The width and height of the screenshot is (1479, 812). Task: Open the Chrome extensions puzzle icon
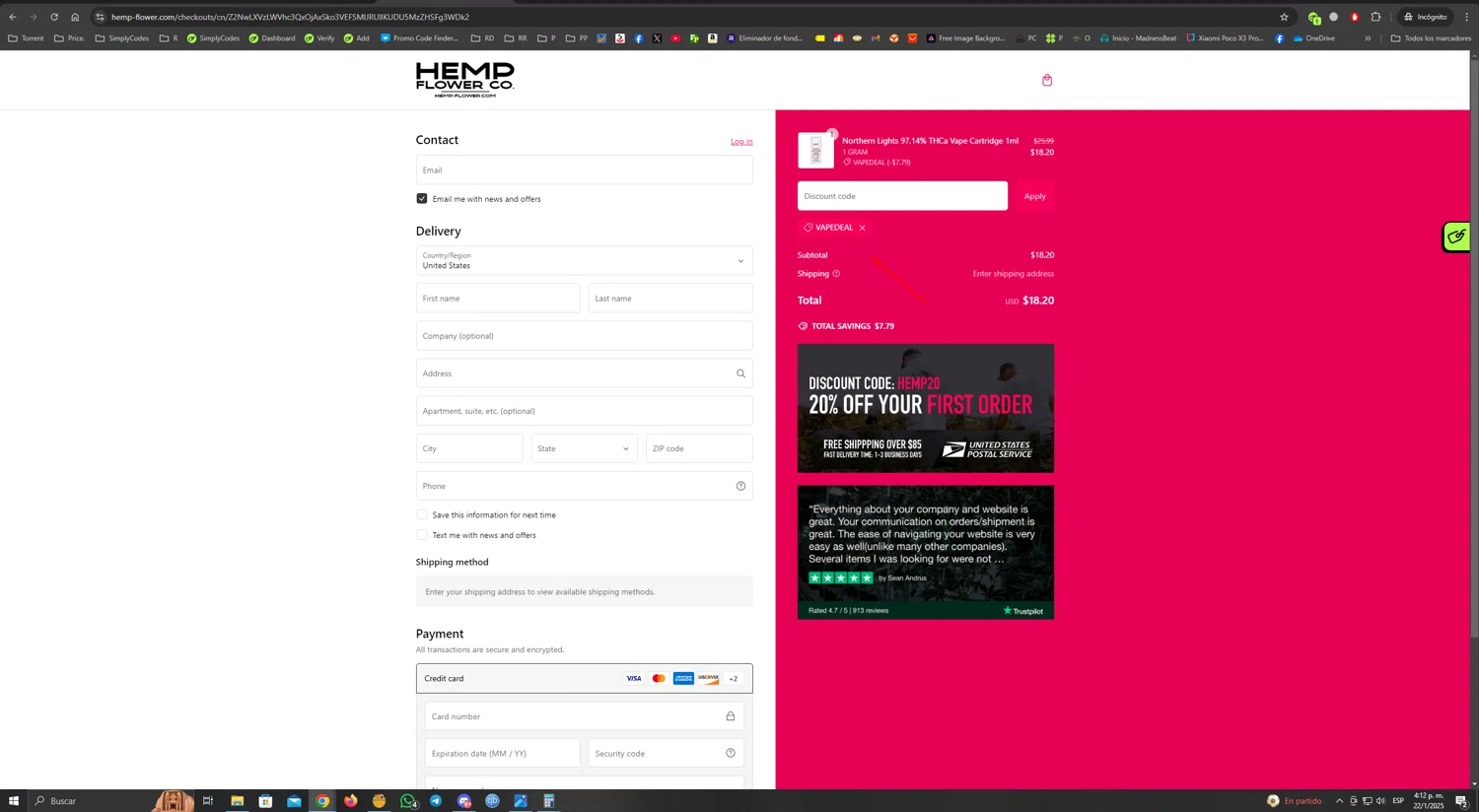coord(1375,17)
